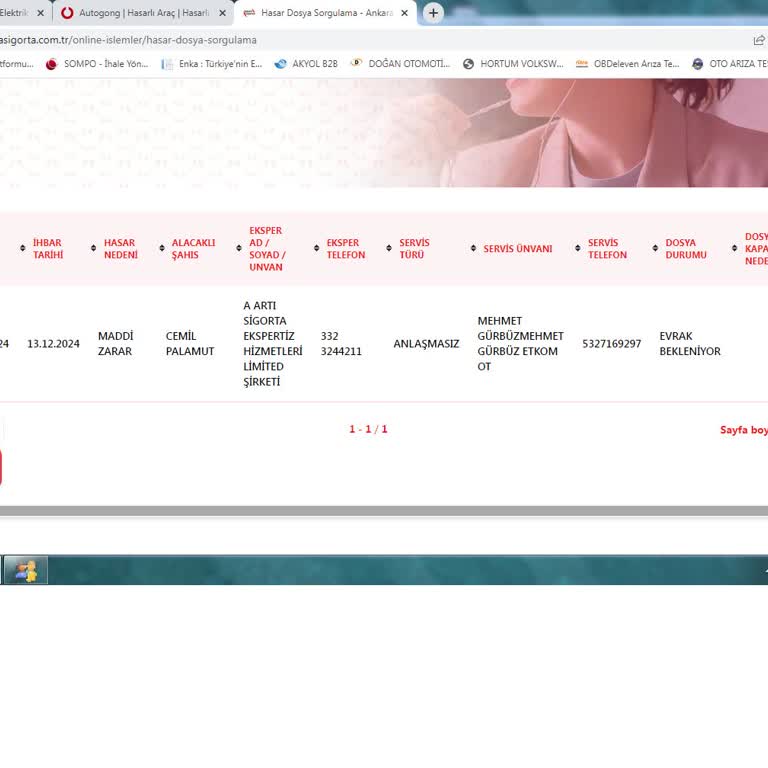This screenshot has height=768, width=768.
Task: Click the sort arrows before EKSPER TELEFON
Action: coord(316,248)
